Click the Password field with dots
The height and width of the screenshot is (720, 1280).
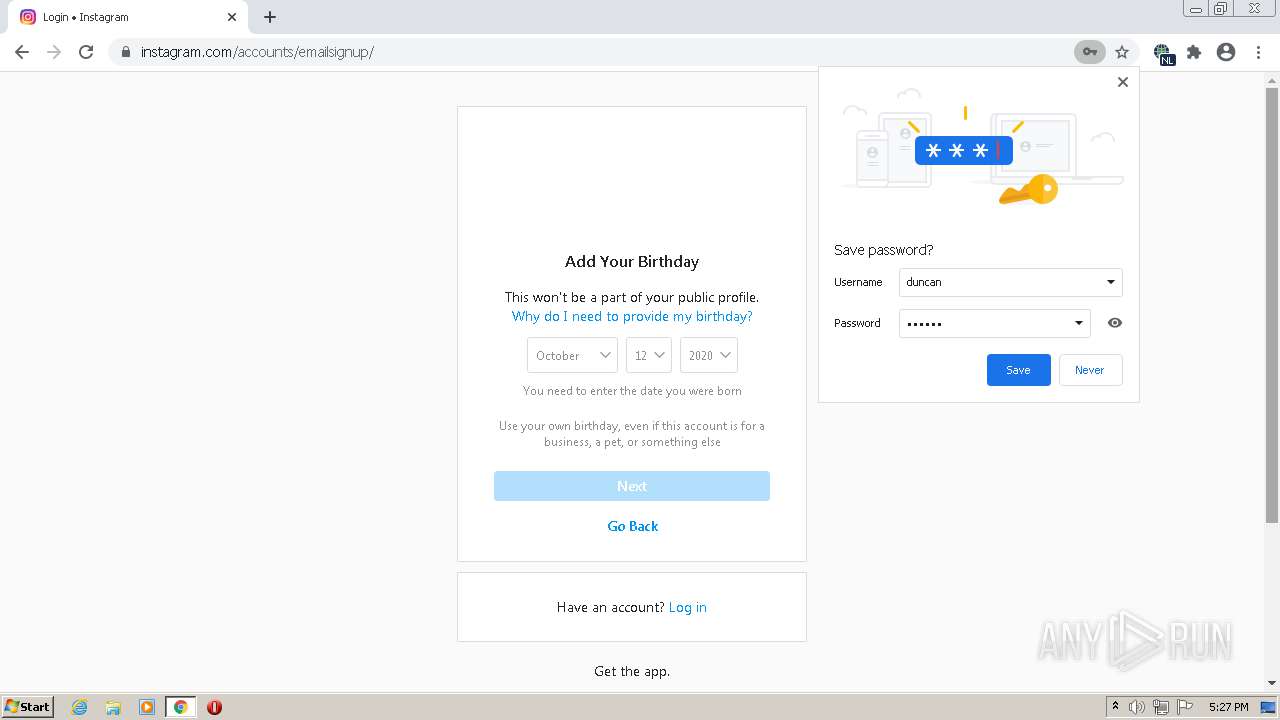click(994, 323)
